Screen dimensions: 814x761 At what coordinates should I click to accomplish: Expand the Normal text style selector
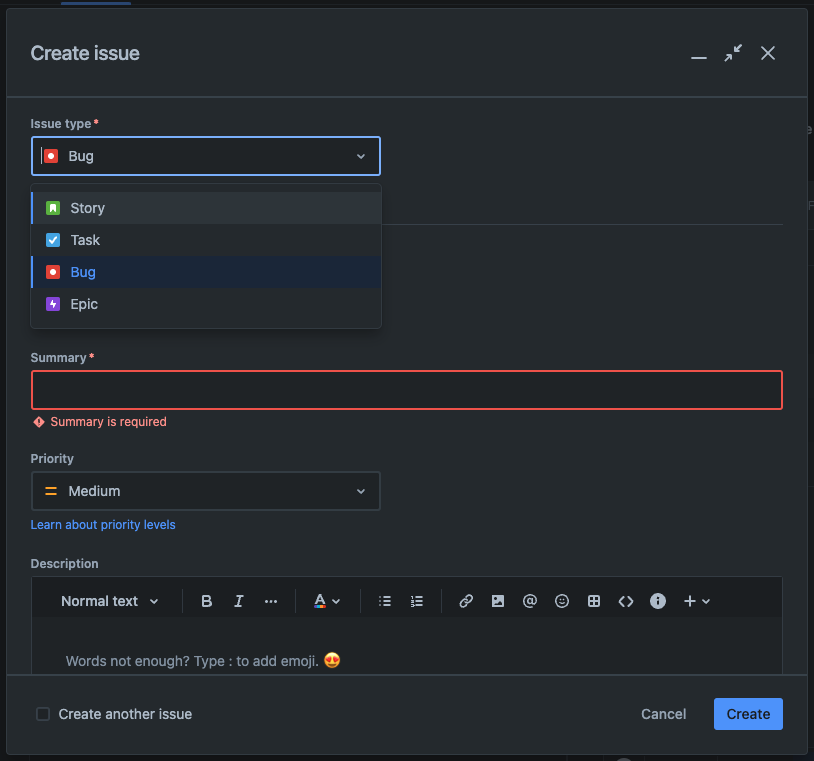pos(109,601)
